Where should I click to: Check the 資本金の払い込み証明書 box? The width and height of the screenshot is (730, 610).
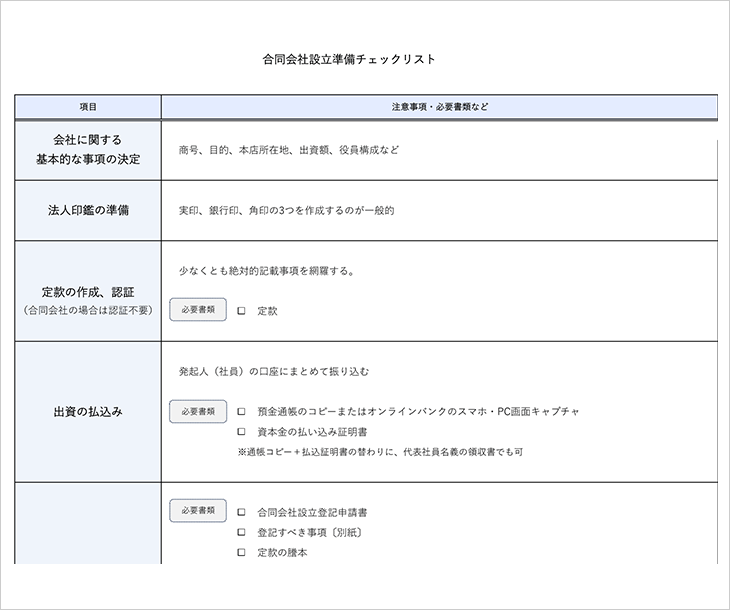241,432
